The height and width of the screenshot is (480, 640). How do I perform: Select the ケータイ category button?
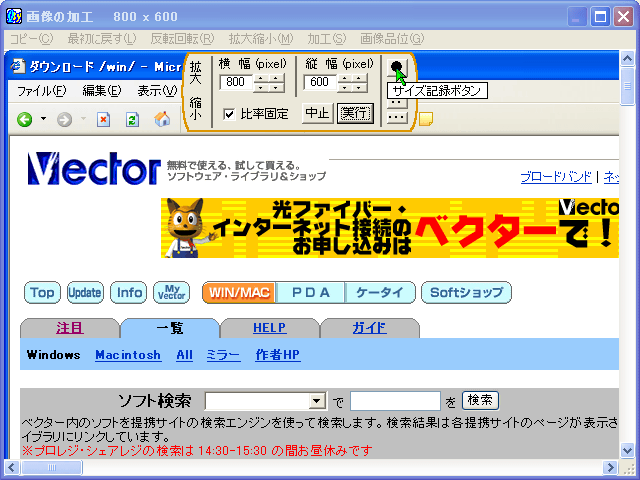(380, 292)
